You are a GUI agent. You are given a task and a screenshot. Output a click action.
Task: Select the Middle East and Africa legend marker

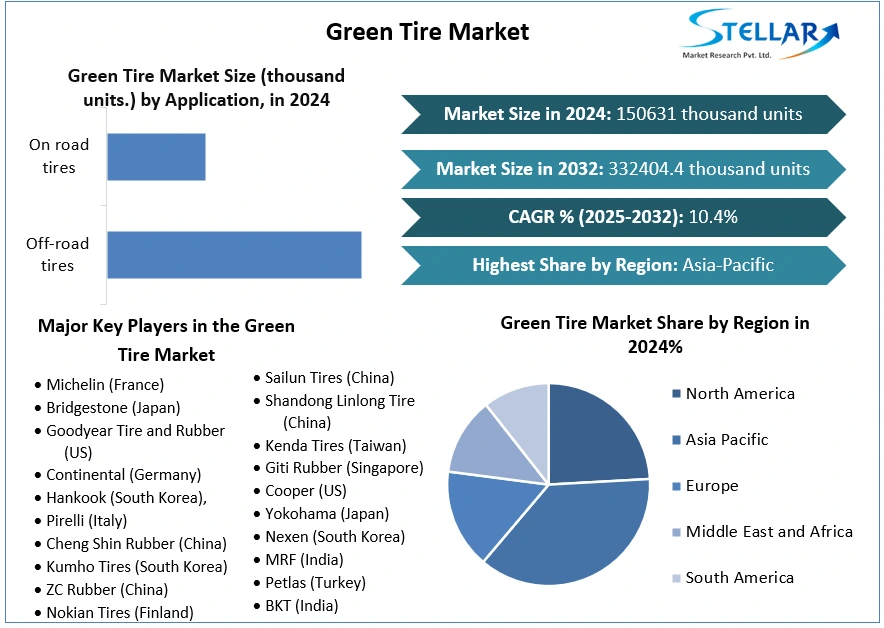[677, 532]
